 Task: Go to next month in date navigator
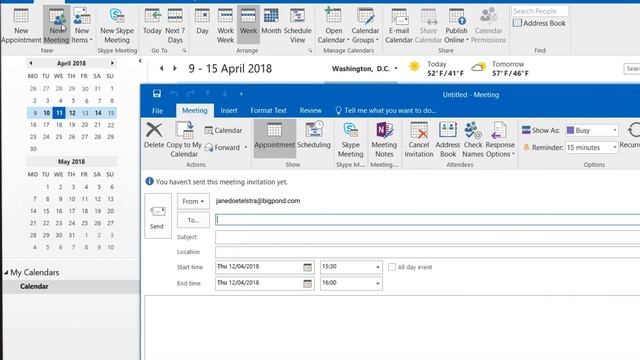coord(112,63)
